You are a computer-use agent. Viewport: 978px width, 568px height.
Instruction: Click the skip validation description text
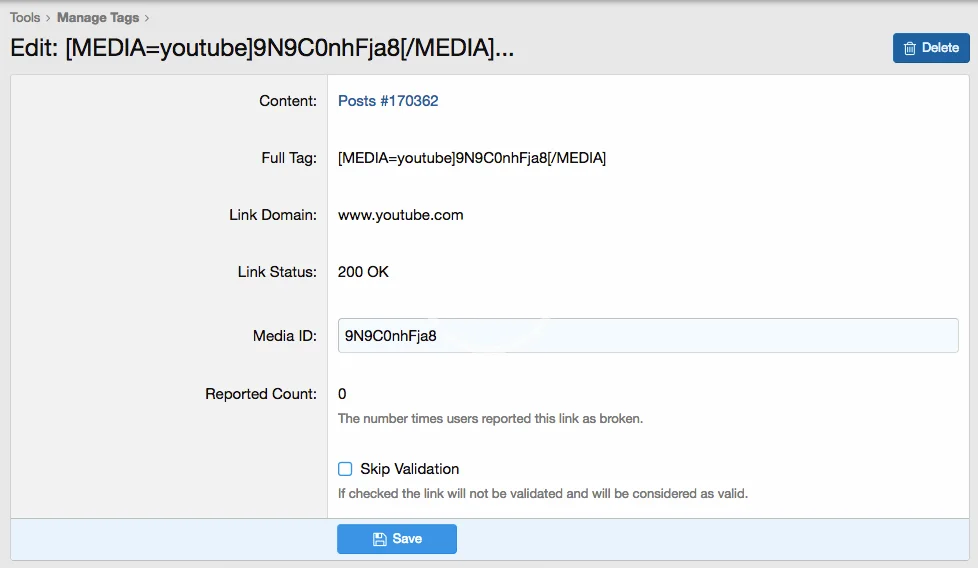[x=542, y=493]
